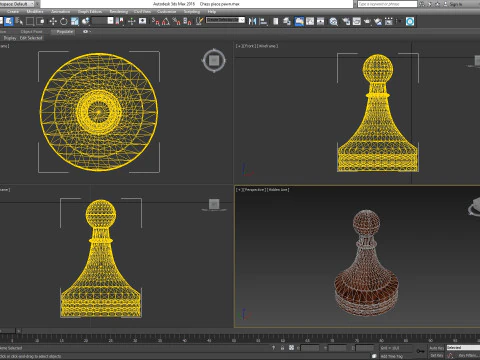
Task: Click the Mirror tool icon
Action: pyautogui.click(x=253, y=21)
